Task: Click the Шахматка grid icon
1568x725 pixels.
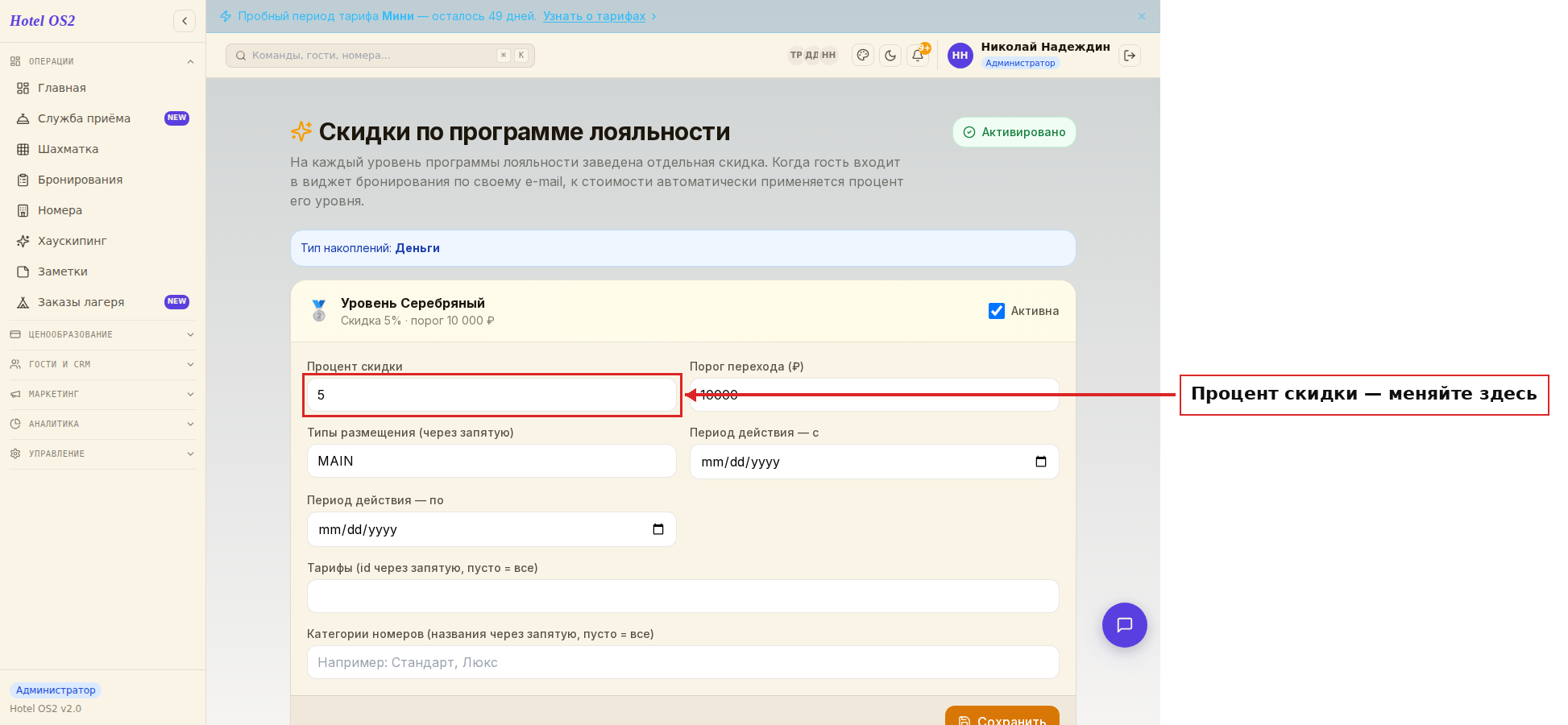Action: click(23, 149)
